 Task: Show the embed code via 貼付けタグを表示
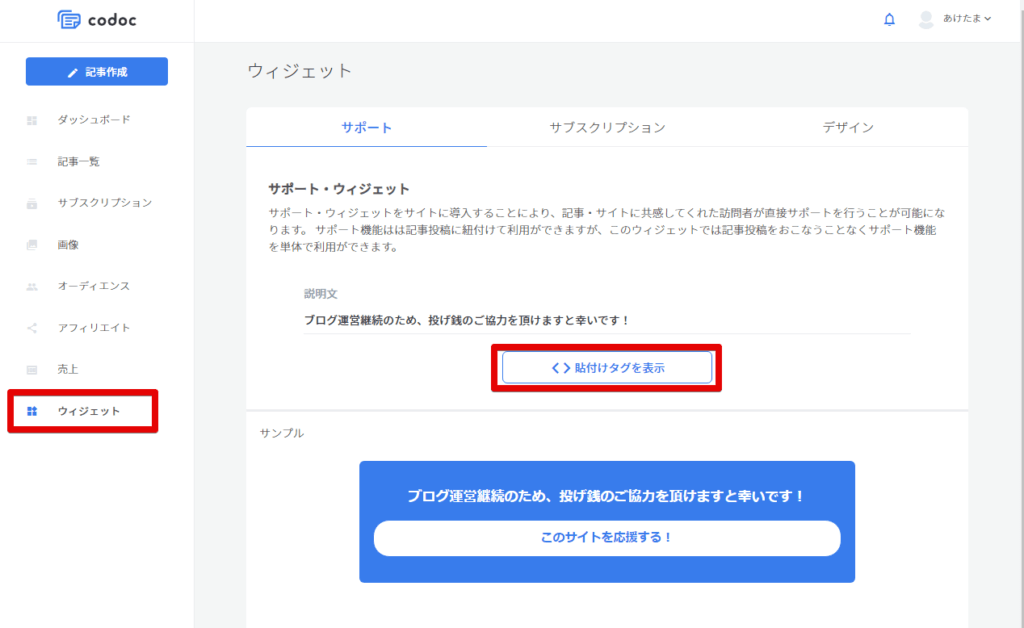[x=606, y=368]
